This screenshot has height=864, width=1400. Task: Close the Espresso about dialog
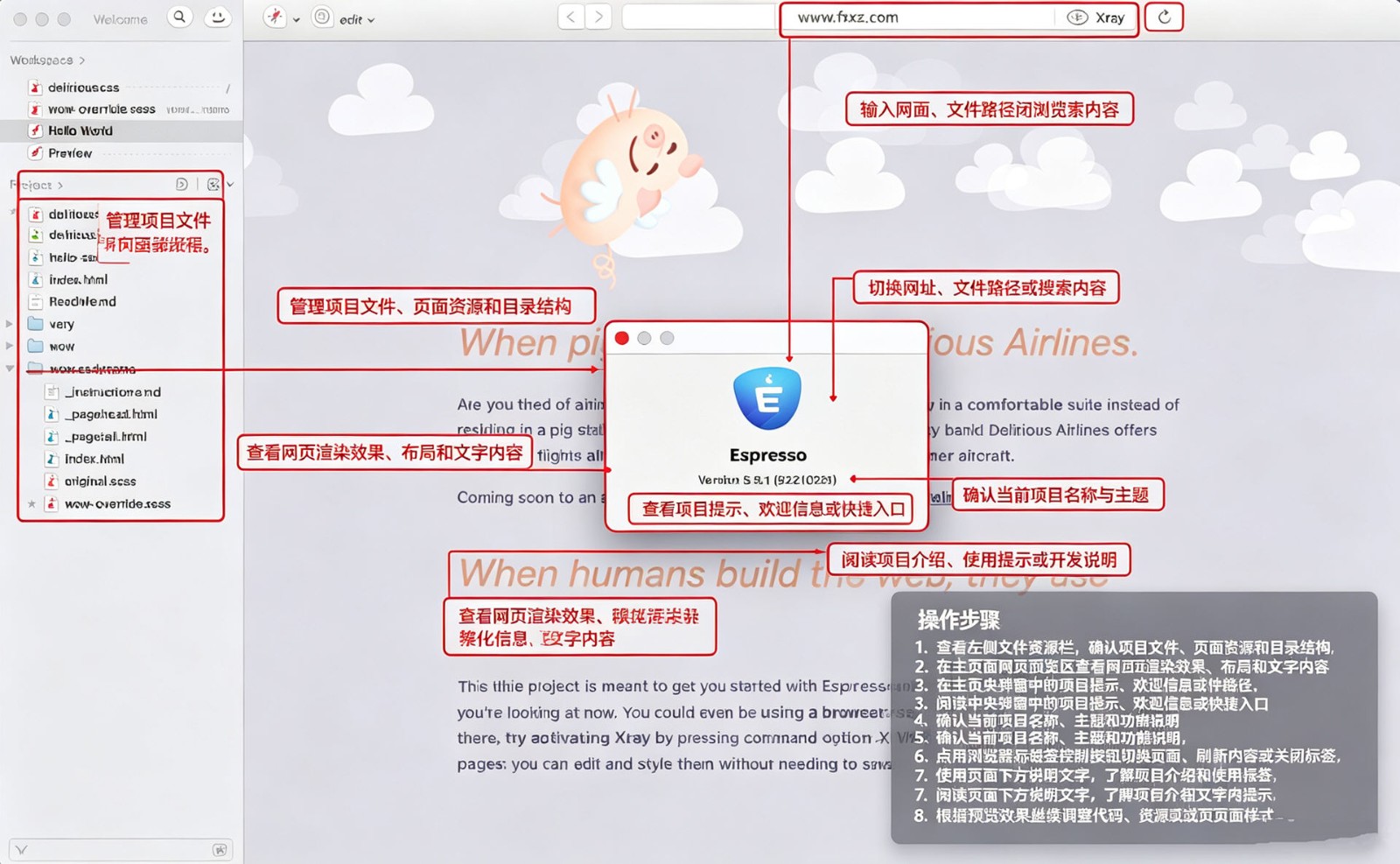[x=622, y=338]
